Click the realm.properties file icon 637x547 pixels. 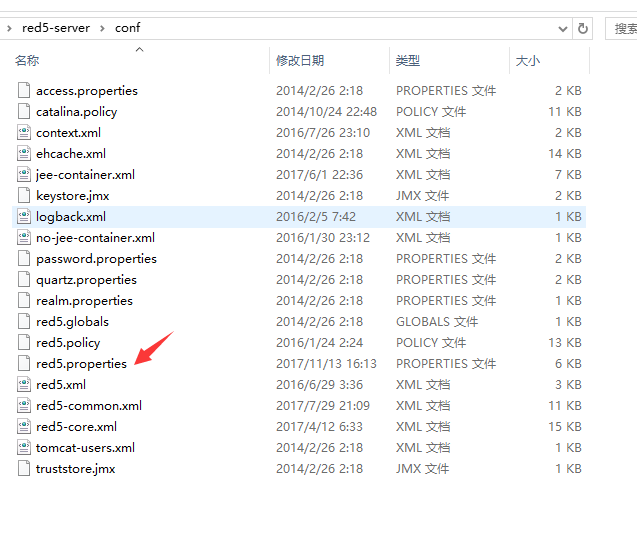click(24, 300)
